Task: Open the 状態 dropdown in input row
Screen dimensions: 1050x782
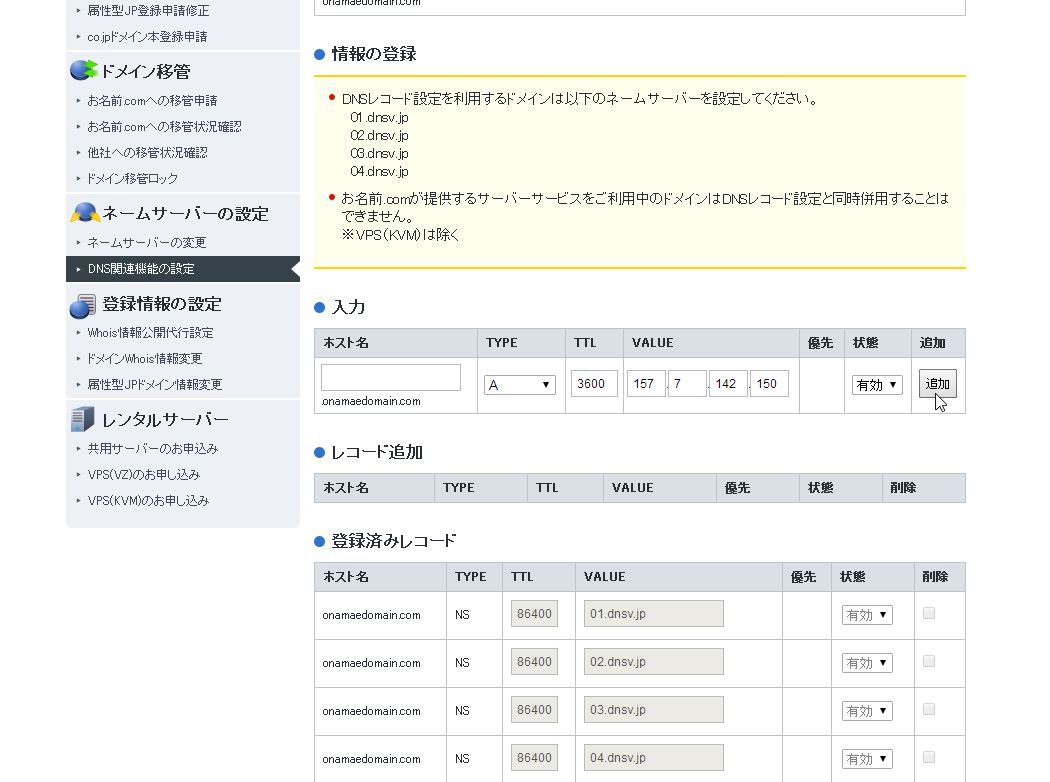Action: [877, 385]
